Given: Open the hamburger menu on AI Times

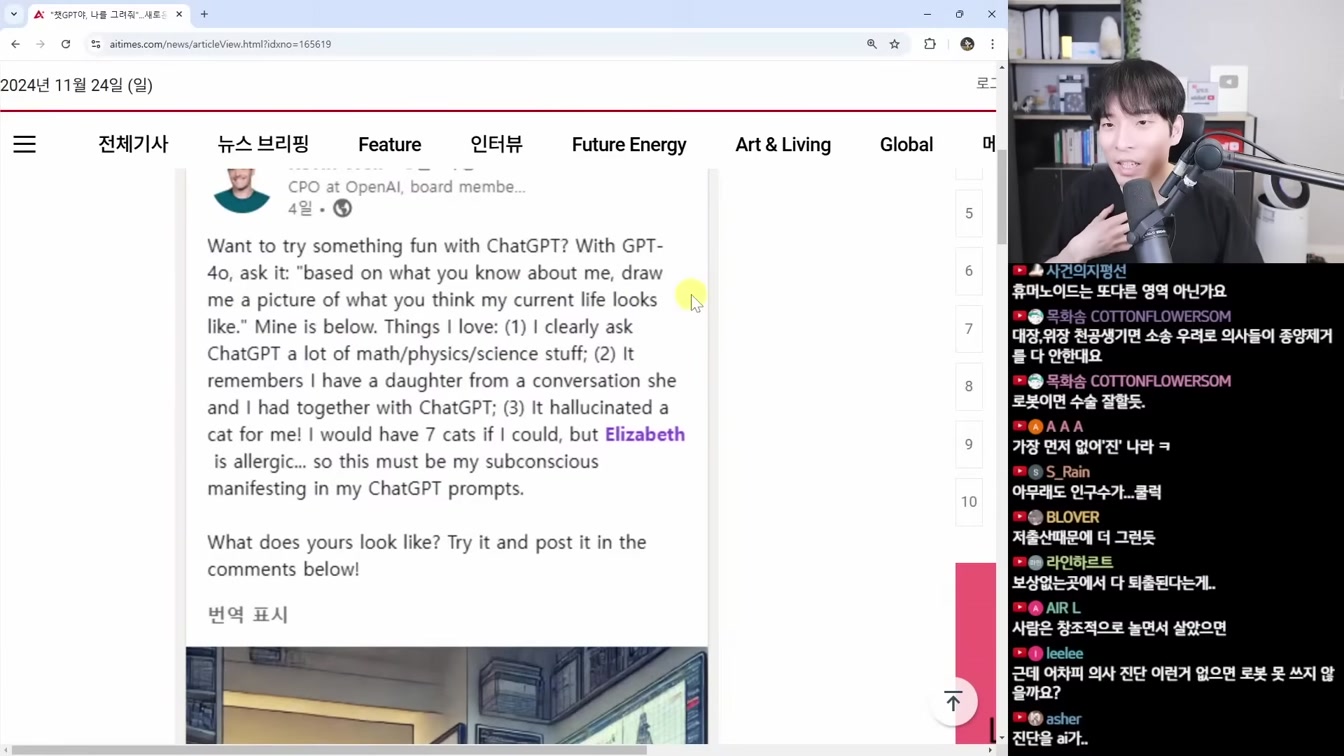Looking at the screenshot, I should [x=24, y=145].
